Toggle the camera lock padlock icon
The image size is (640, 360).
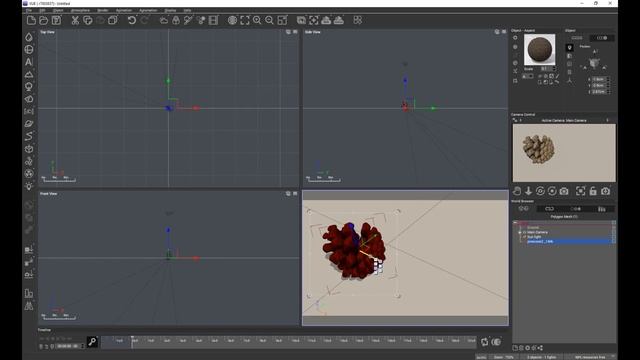tap(593, 191)
